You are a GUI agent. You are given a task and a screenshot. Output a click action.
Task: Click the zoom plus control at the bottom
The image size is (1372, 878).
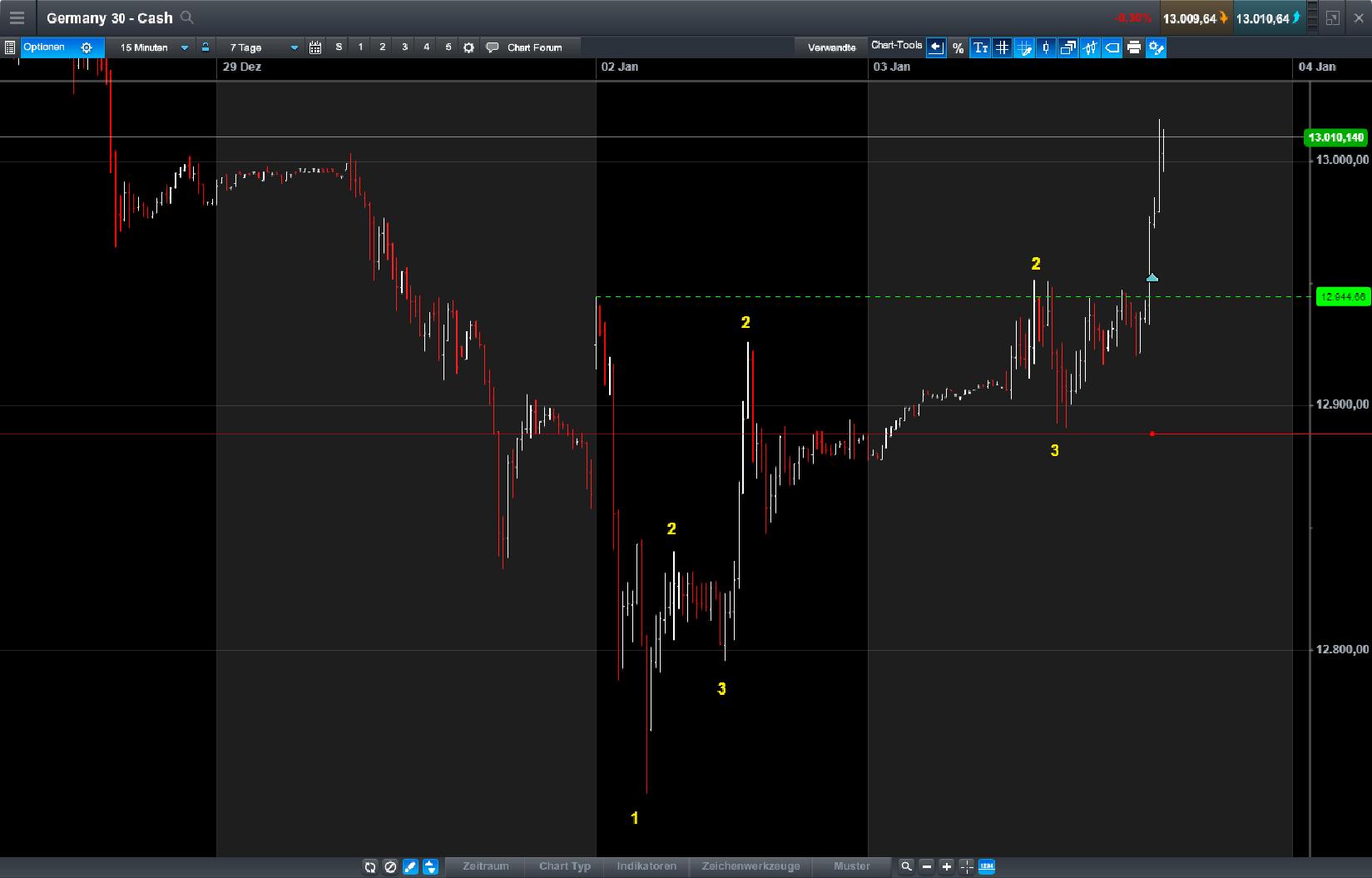(946, 866)
